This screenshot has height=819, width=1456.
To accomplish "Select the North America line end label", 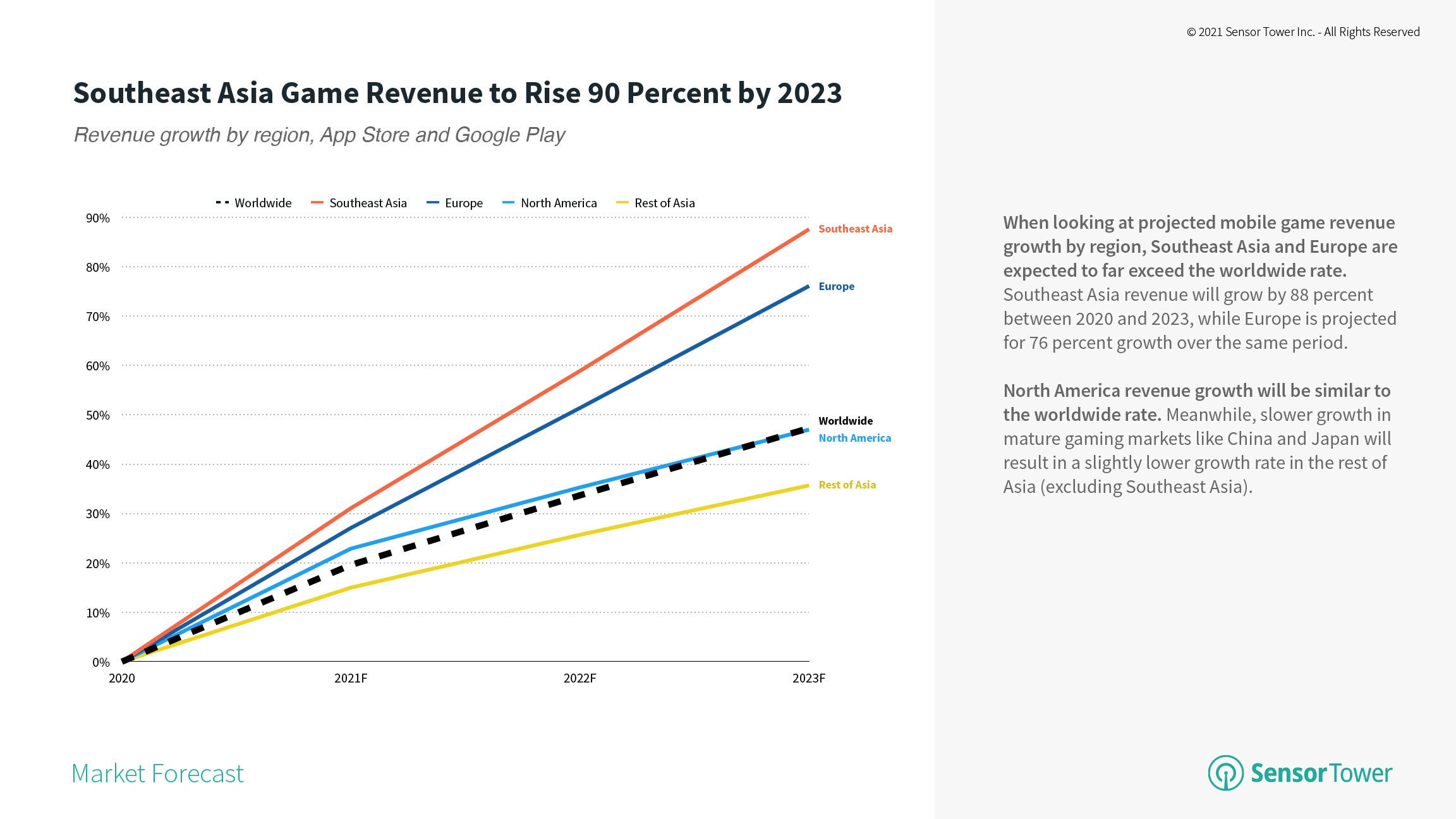I will [854, 438].
